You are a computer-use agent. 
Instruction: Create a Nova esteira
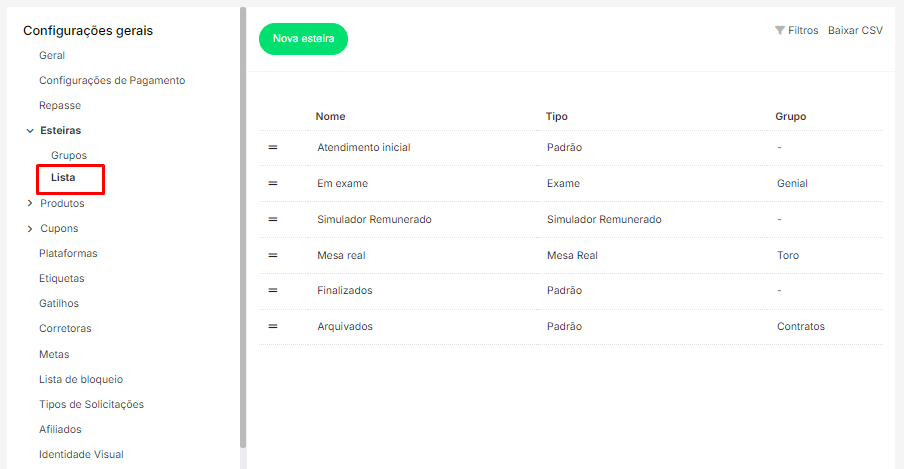click(303, 39)
